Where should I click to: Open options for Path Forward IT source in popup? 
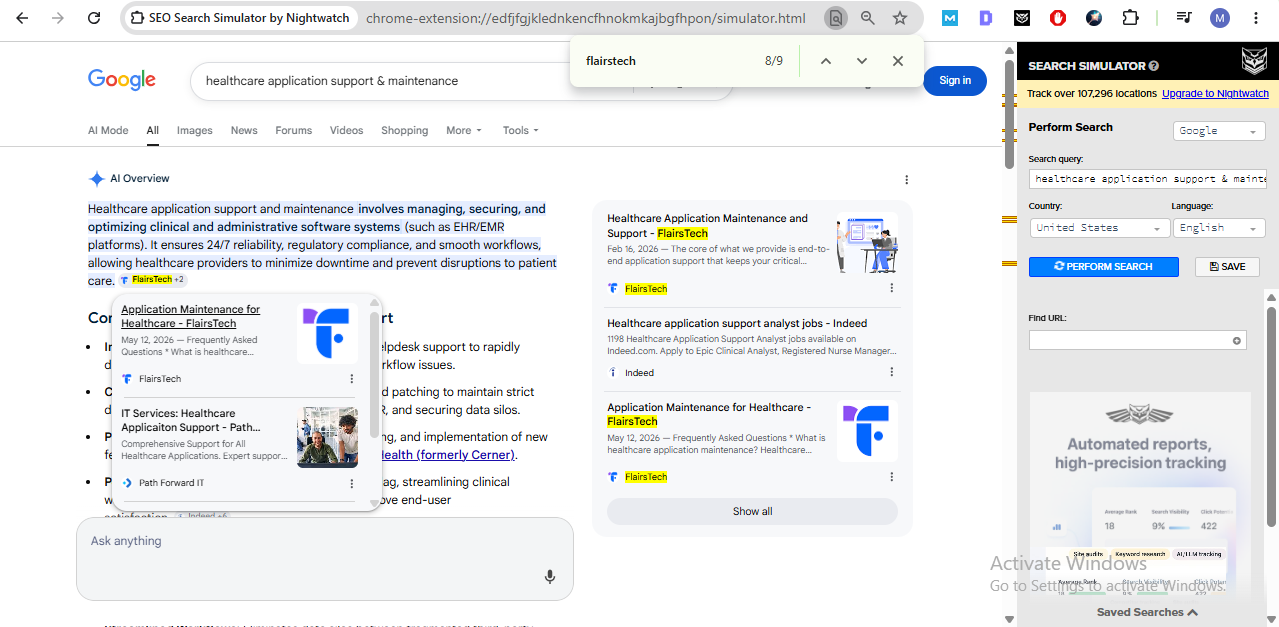(352, 483)
